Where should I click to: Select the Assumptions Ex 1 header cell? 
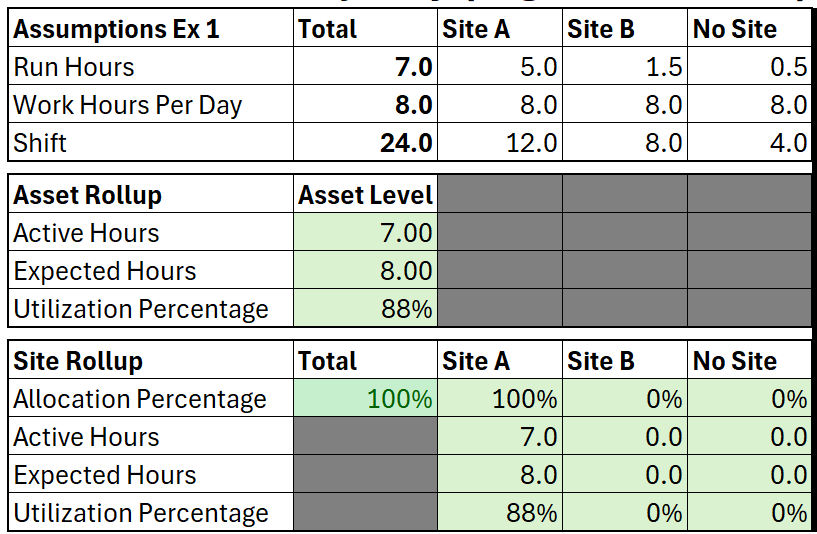point(151,29)
